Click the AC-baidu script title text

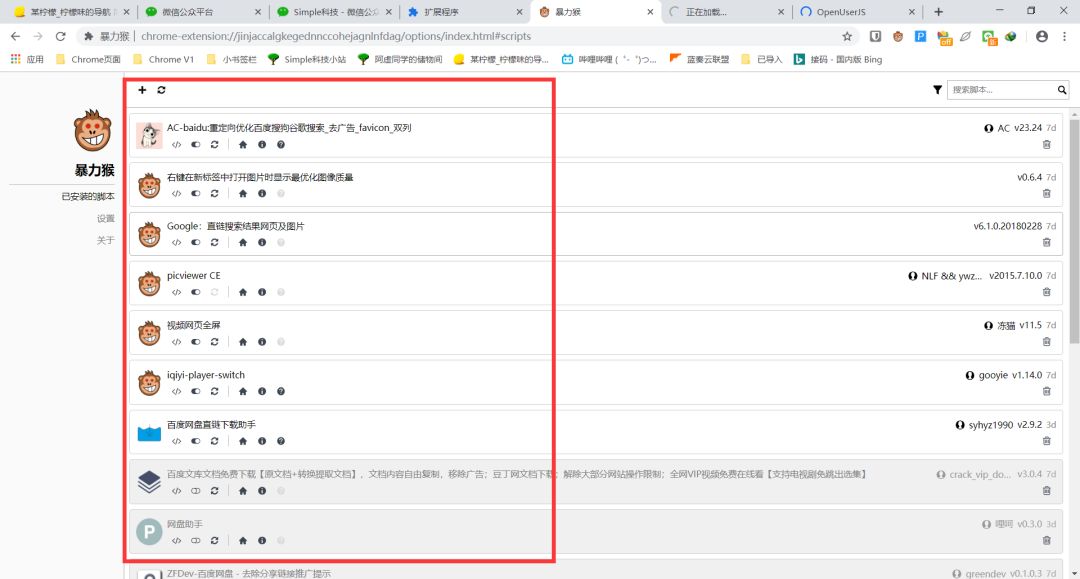click(289, 127)
